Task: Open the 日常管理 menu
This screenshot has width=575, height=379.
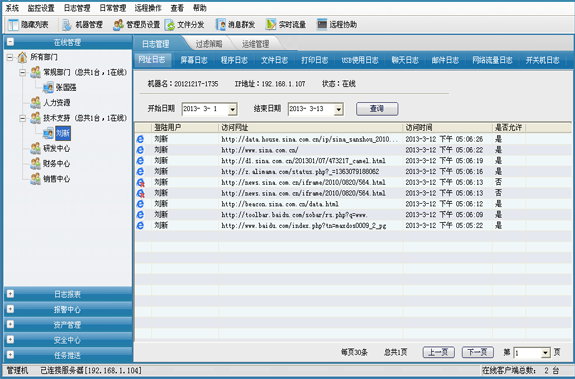Action: pyautogui.click(x=113, y=8)
